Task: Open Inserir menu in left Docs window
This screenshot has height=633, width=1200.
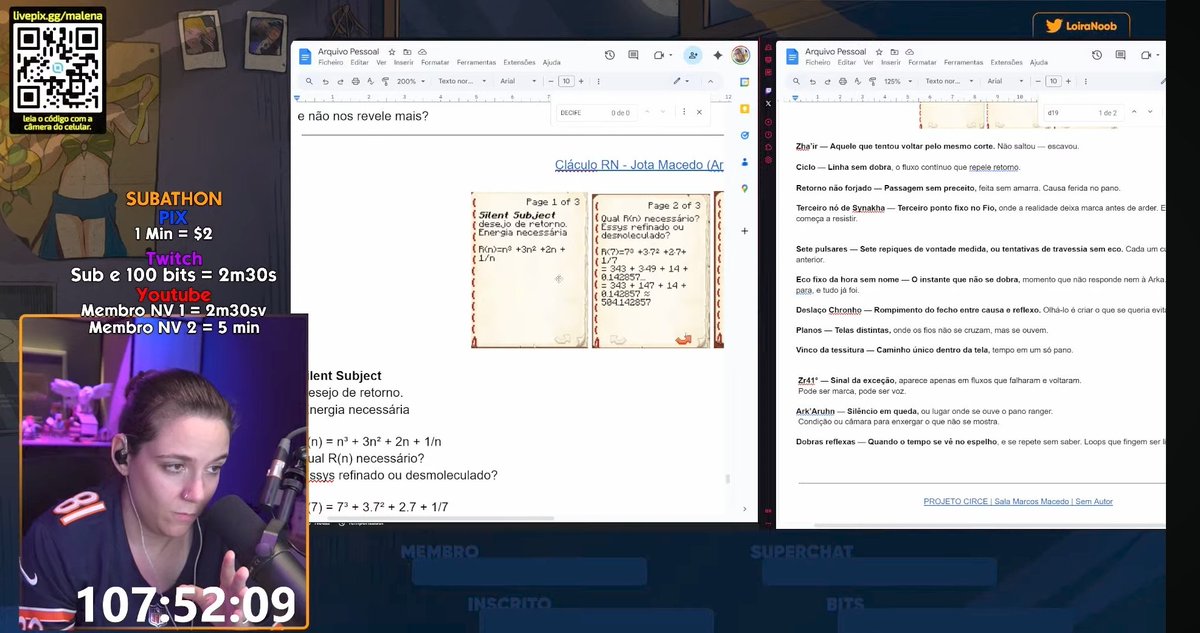Action: point(404,62)
